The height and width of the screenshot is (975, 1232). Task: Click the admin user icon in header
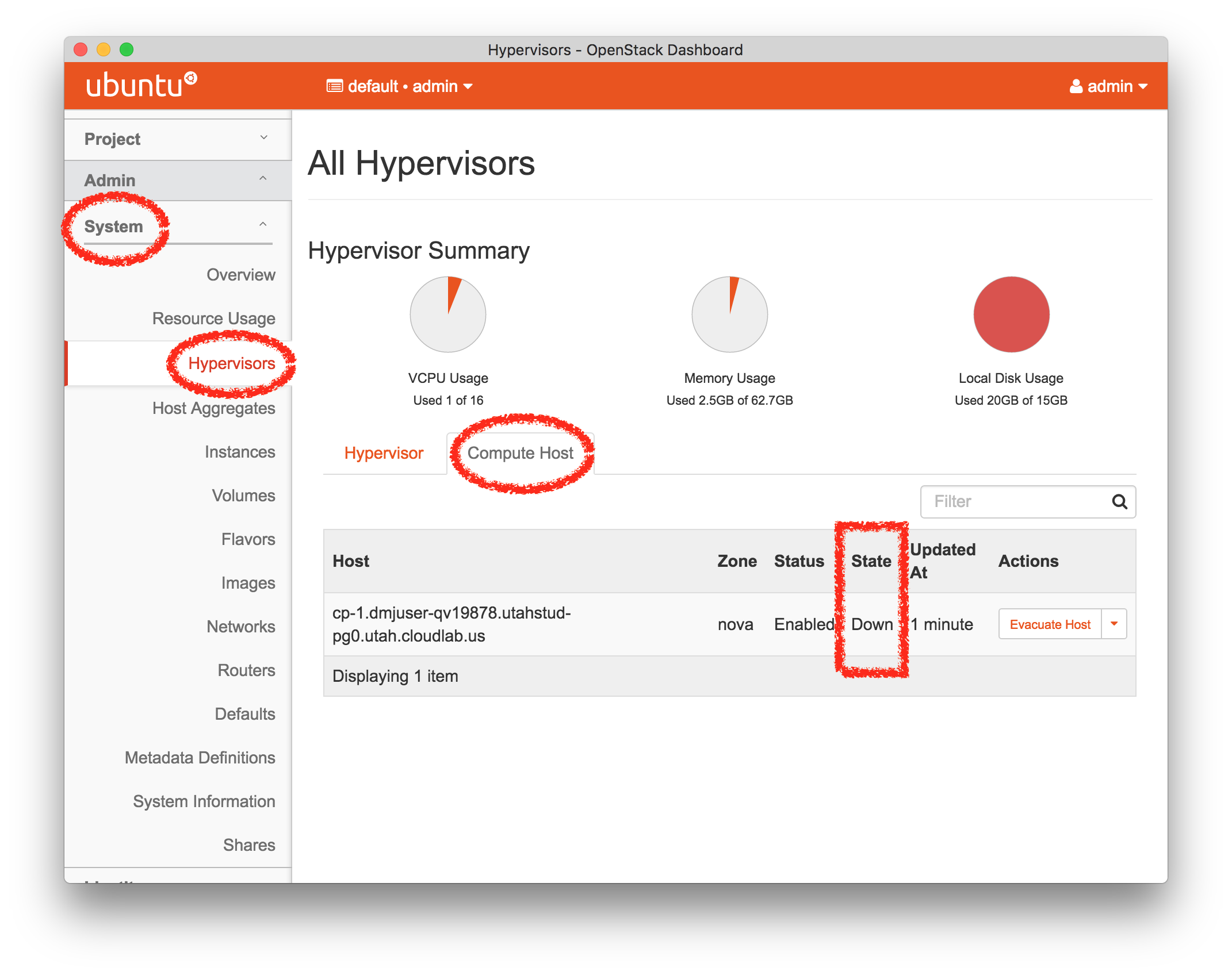coord(1076,86)
